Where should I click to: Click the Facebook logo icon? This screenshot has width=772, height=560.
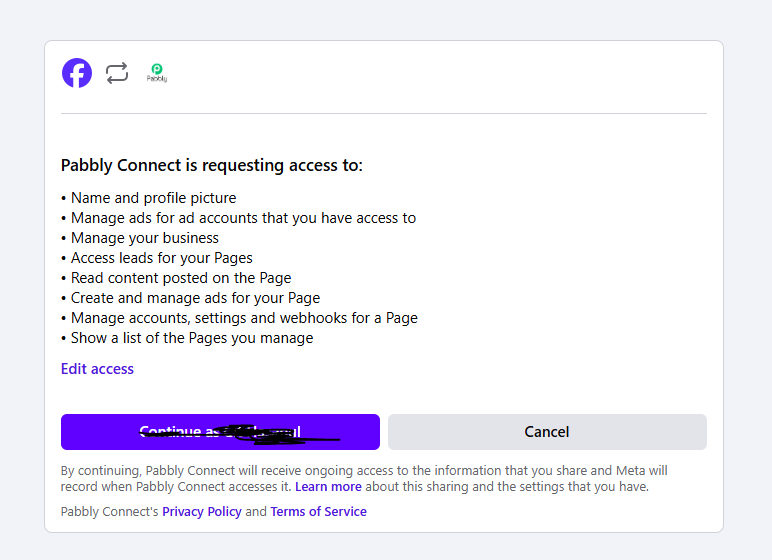[x=77, y=73]
